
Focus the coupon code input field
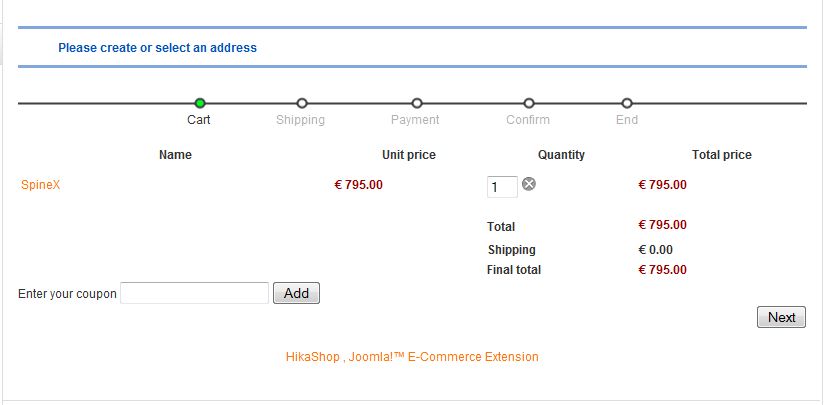(194, 293)
